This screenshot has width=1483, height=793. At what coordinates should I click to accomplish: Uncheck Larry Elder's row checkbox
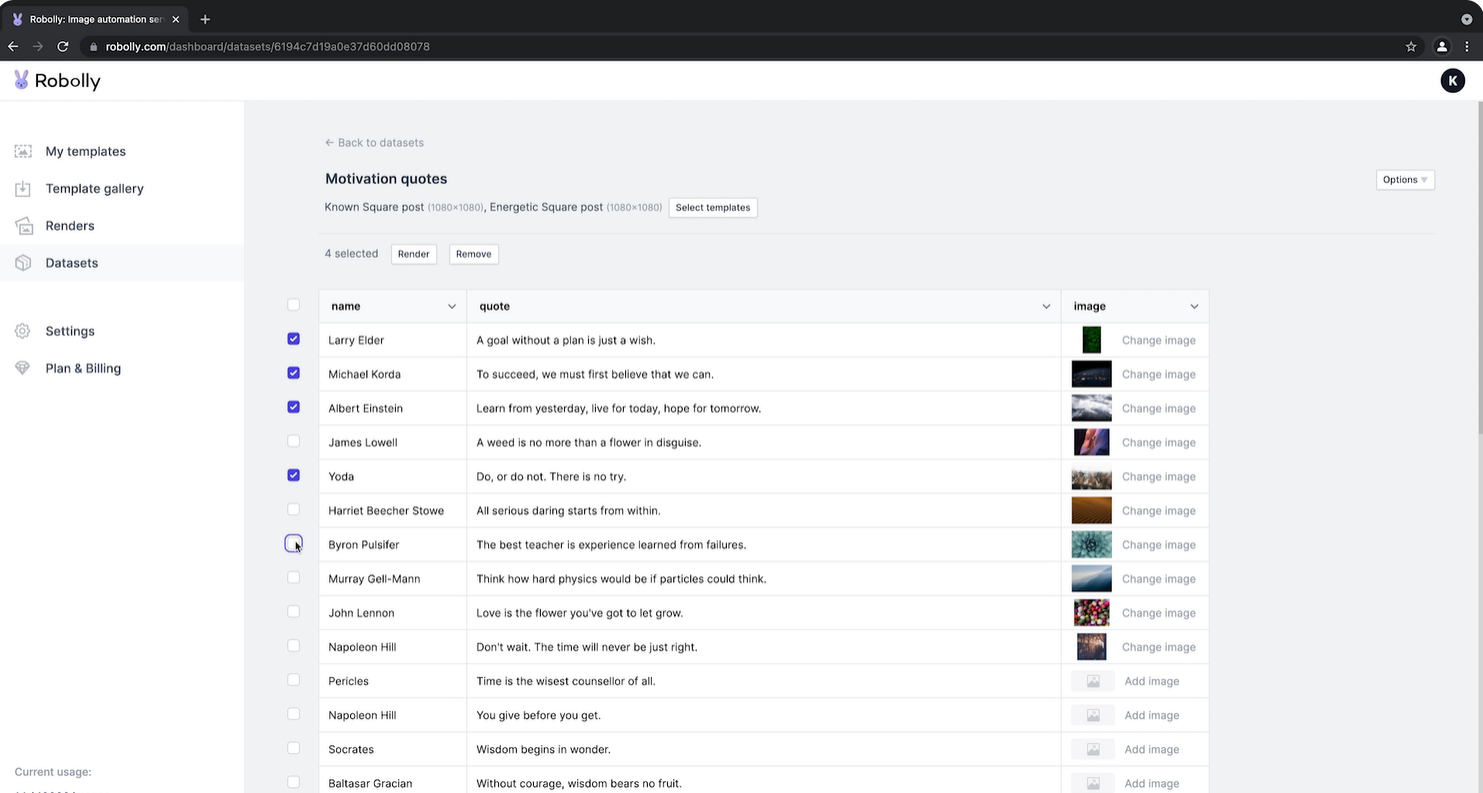[x=293, y=339]
